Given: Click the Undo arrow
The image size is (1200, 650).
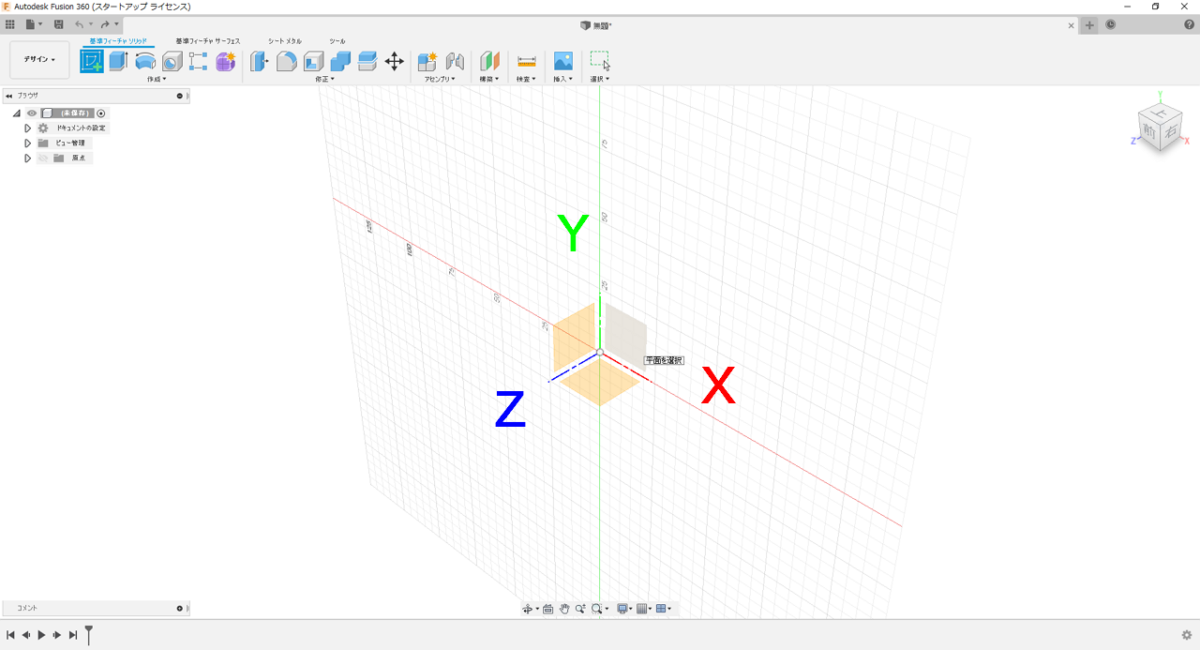Looking at the screenshot, I should click(79, 24).
